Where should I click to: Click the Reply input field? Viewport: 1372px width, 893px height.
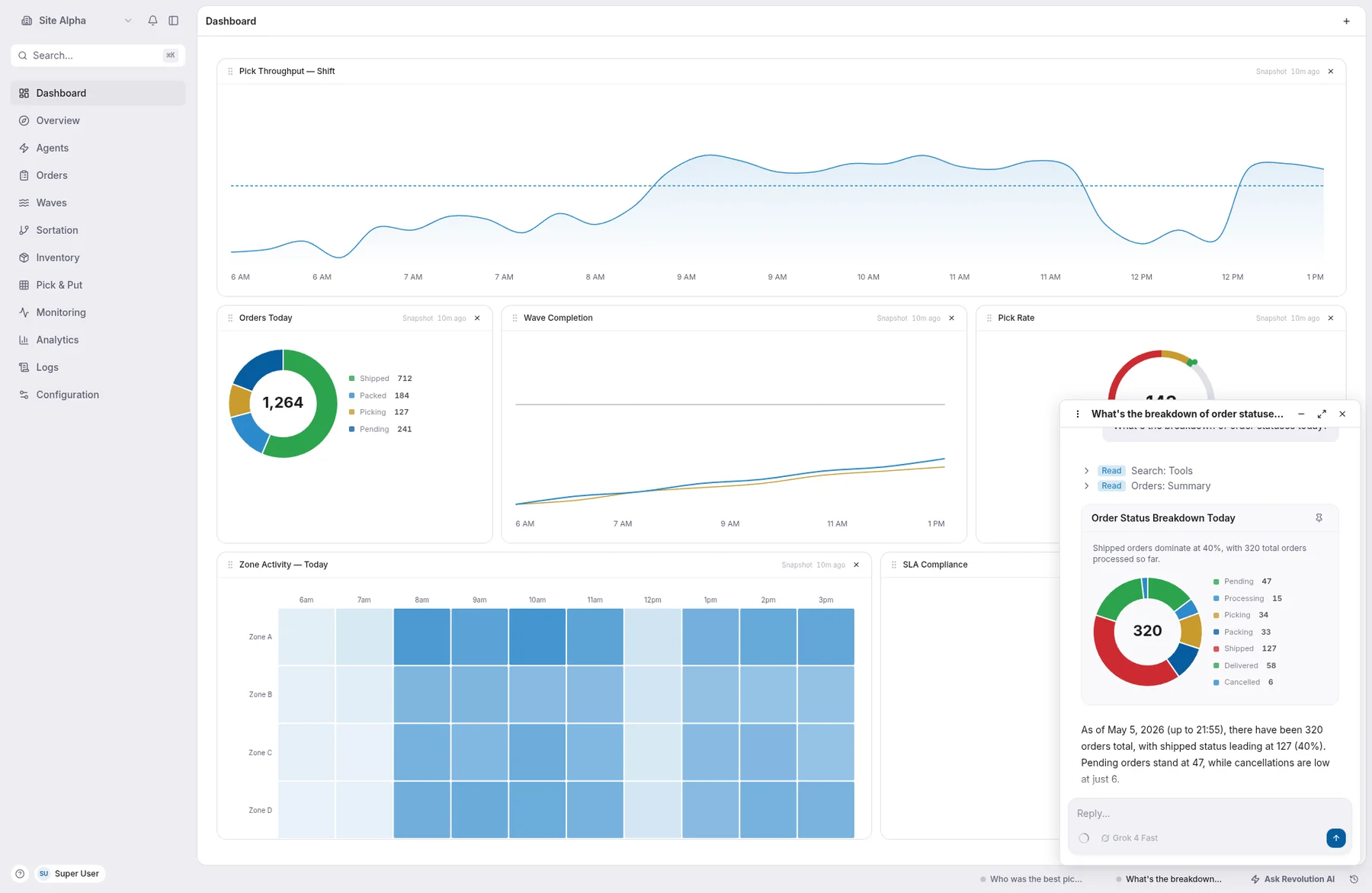pos(1210,814)
